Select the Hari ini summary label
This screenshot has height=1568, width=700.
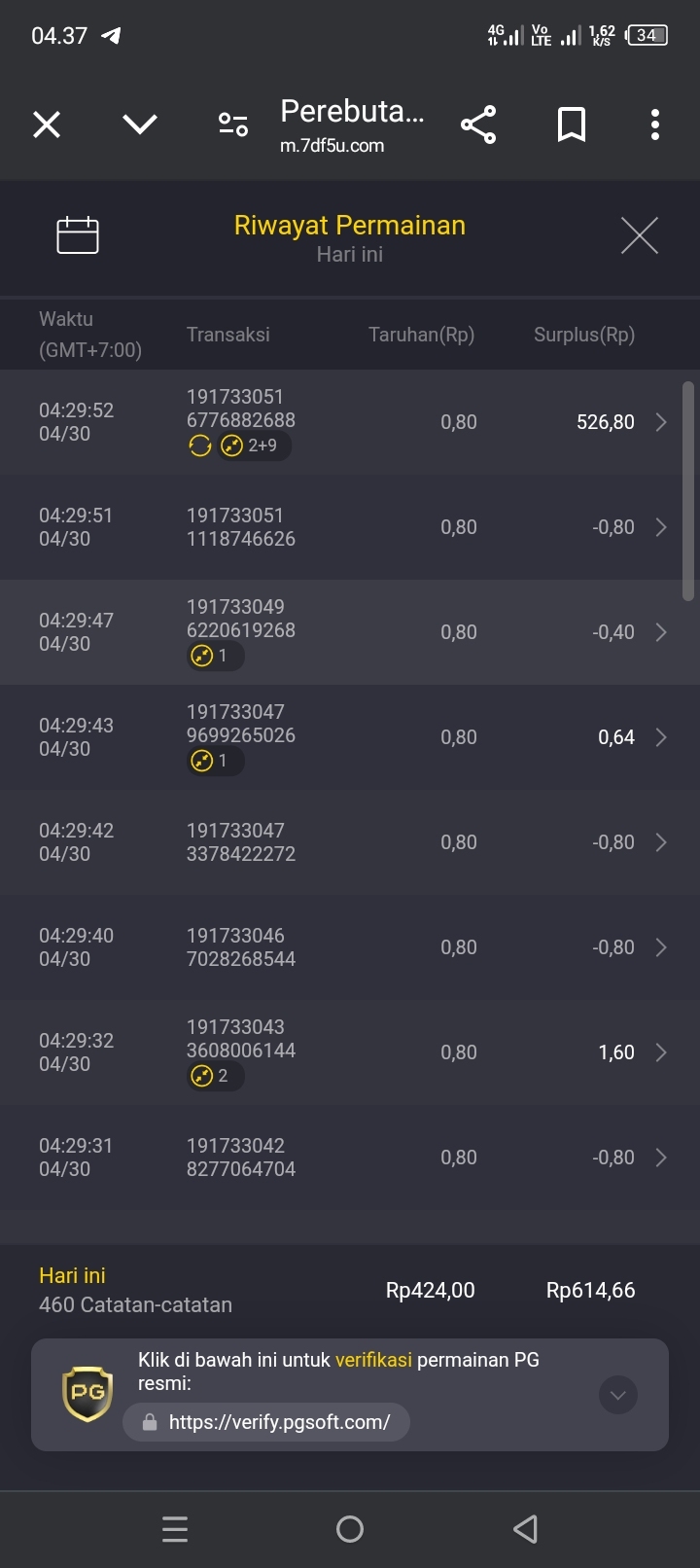[x=72, y=1275]
